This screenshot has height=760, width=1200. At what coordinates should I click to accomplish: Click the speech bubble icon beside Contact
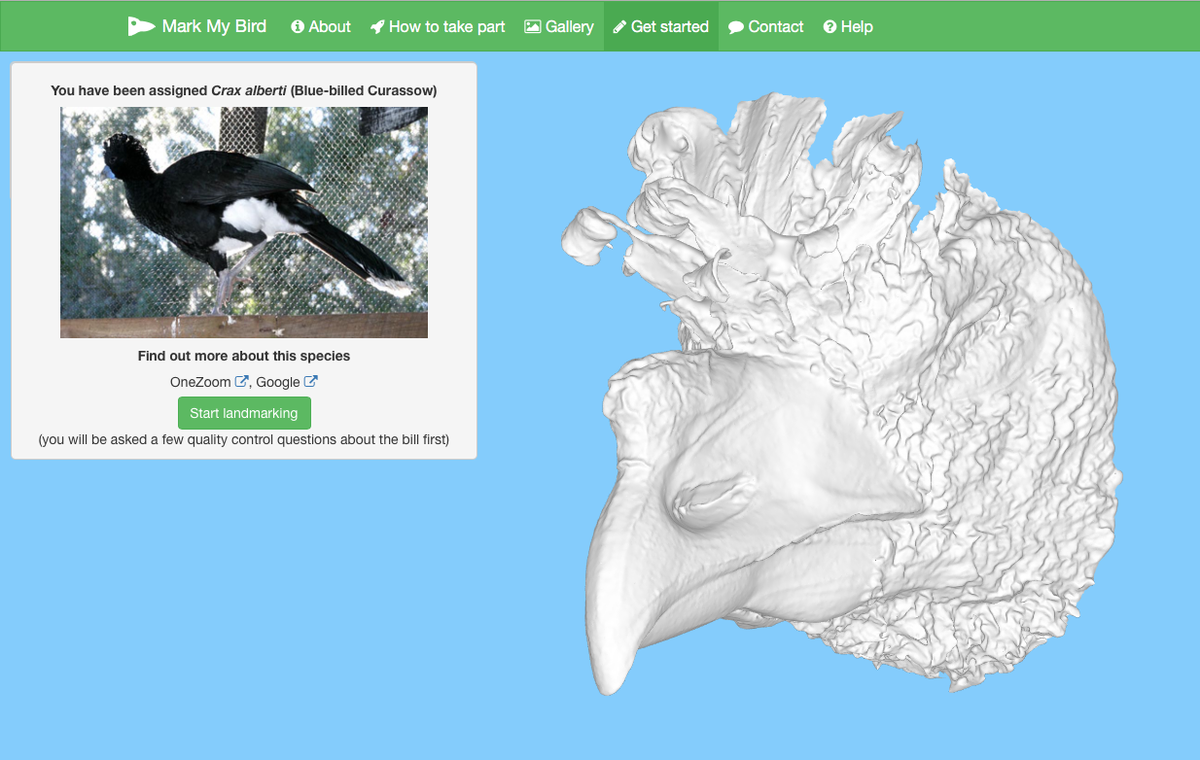point(736,27)
